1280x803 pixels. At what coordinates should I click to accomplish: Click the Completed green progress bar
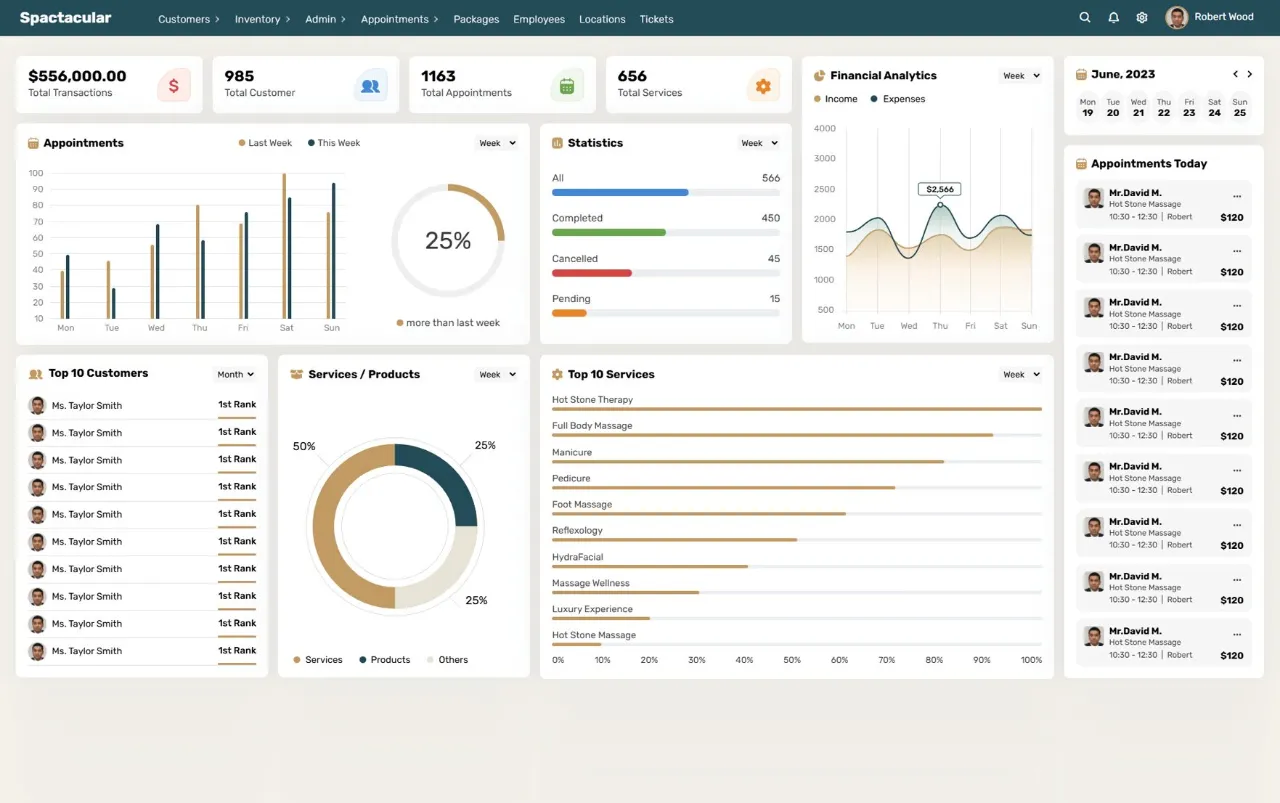(x=609, y=232)
